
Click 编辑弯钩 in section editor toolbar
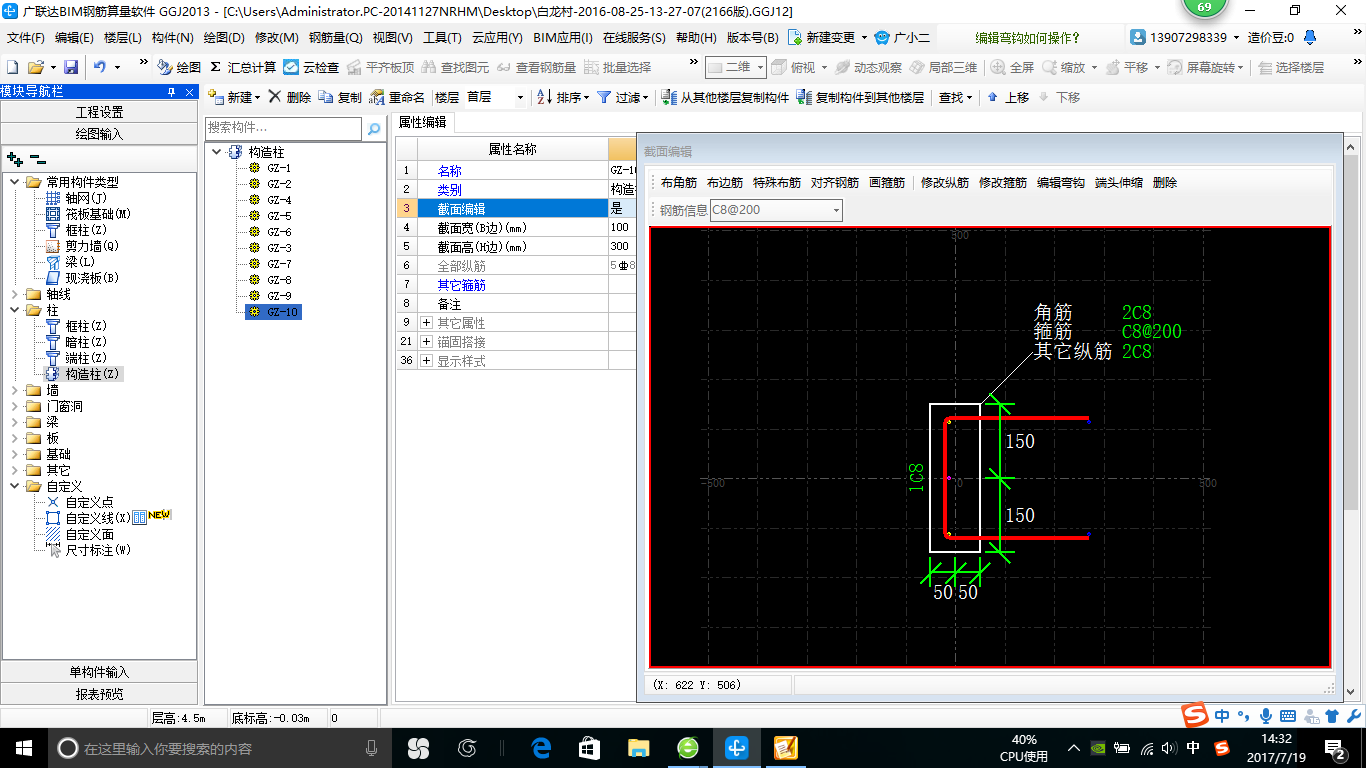(x=1061, y=183)
